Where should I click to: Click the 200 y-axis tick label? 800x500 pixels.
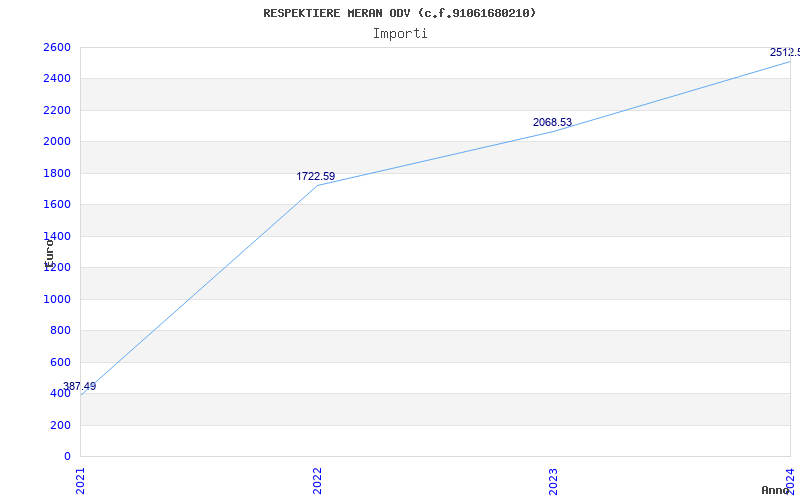pyautogui.click(x=60, y=425)
